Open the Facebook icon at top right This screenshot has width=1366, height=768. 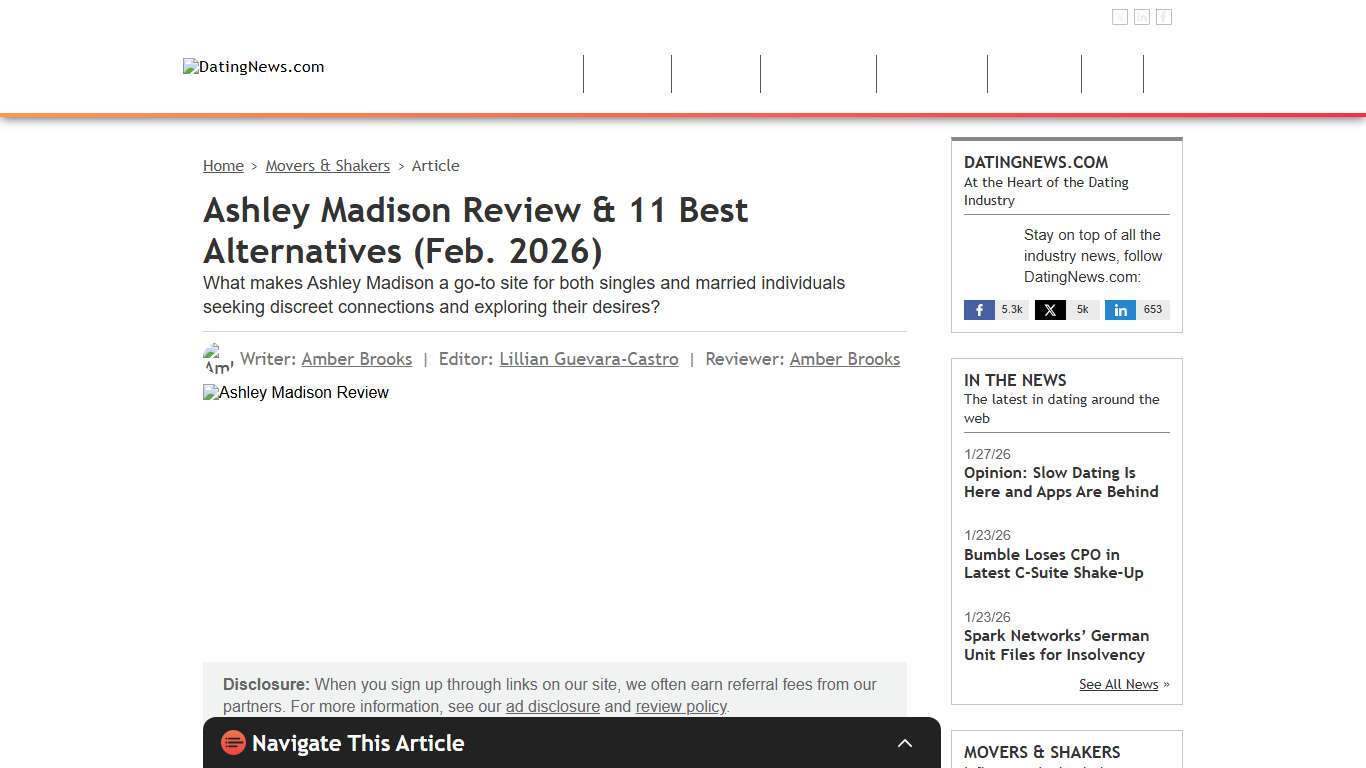coord(1120,16)
